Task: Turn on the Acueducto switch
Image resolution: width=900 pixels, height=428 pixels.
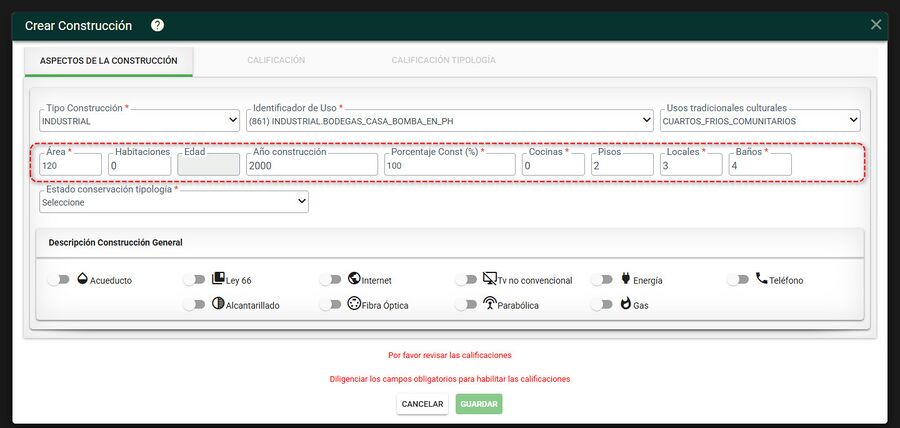Action: (x=59, y=279)
